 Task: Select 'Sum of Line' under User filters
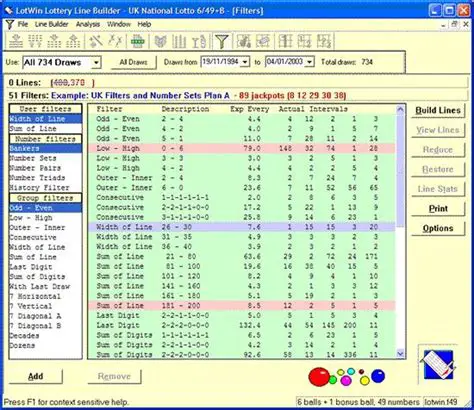[45, 129]
